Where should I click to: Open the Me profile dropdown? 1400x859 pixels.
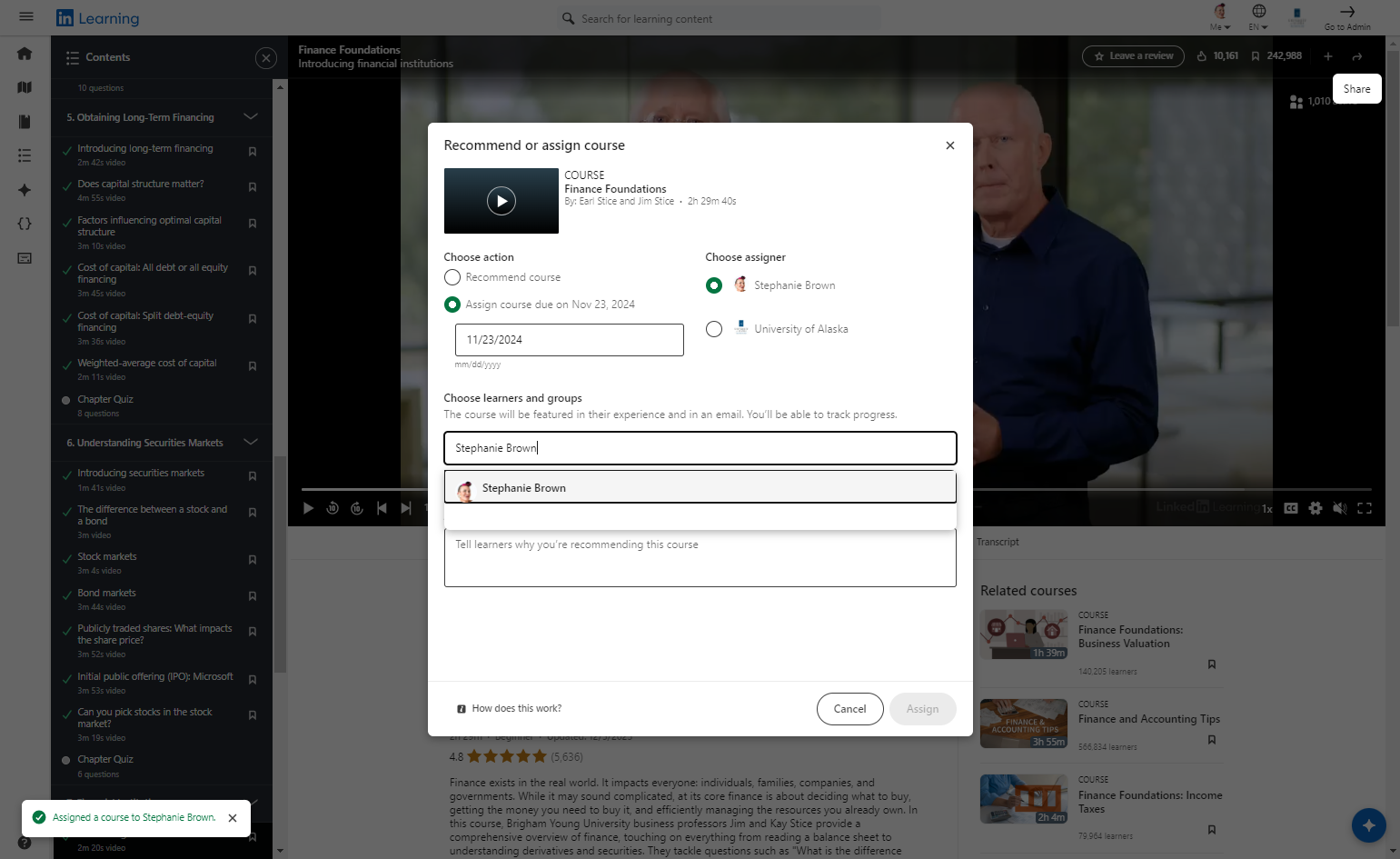1220,16
